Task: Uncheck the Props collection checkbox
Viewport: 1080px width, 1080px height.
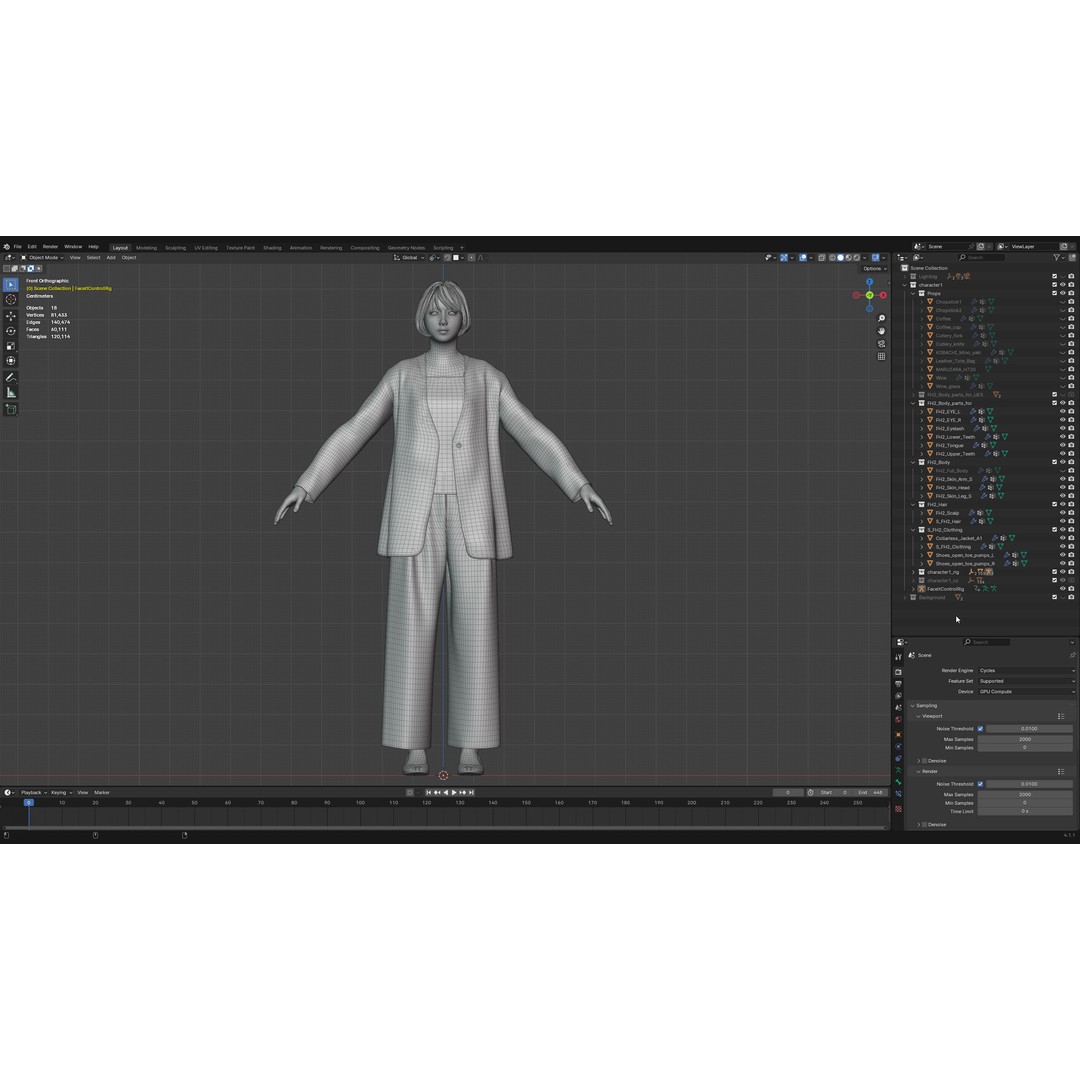Action: [x=1055, y=293]
